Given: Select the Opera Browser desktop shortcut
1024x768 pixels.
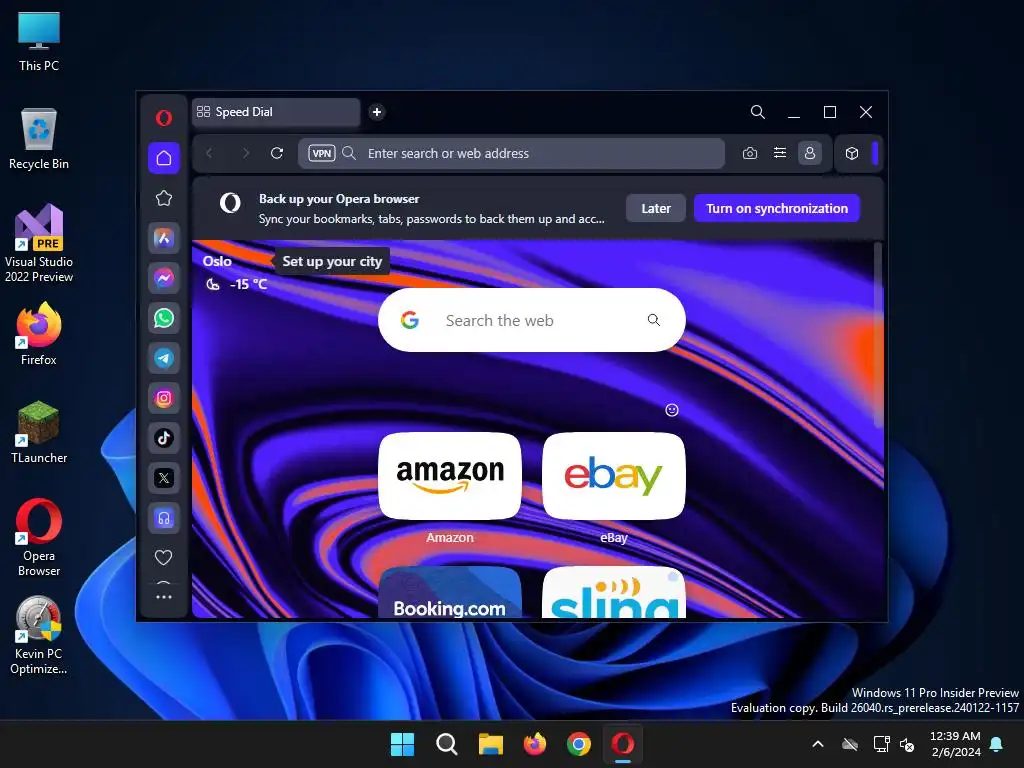Looking at the screenshot, I should click(39, 537).
